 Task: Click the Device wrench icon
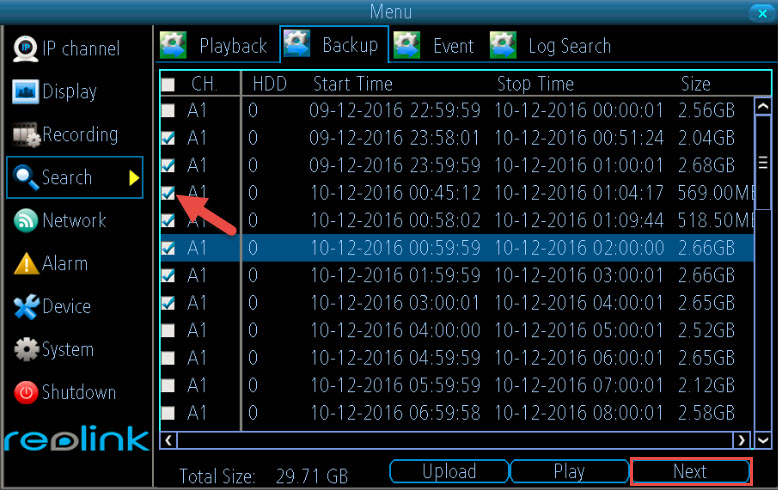tap(26, 306)
